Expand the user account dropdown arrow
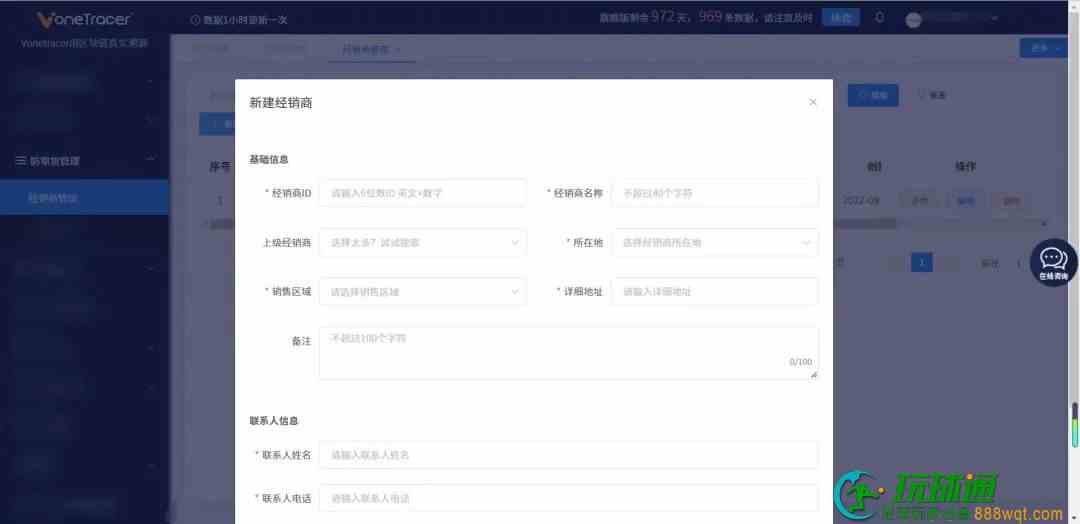This screenshot has height=524, width=1080. point(995,19)
